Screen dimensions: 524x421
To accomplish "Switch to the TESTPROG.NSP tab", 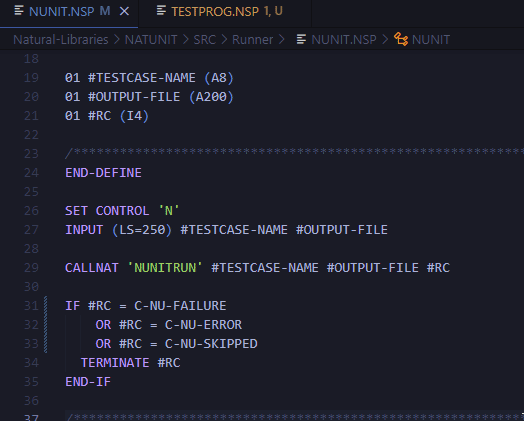I will pyautogui.click(x=225, y=12).
